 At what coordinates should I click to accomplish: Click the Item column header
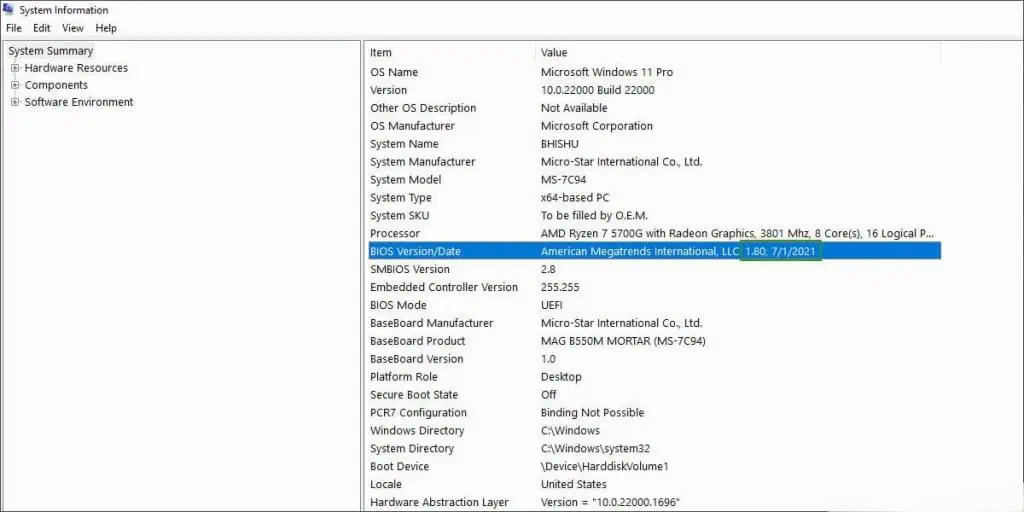point(451,52)
